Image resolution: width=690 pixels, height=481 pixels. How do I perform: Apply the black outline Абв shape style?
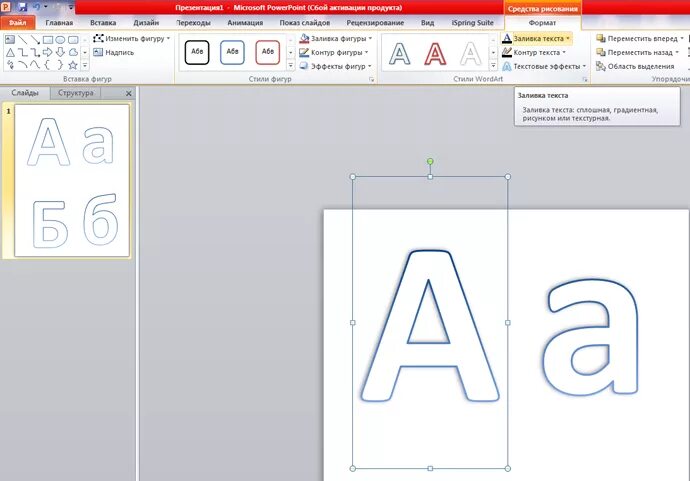coord(197,52)
